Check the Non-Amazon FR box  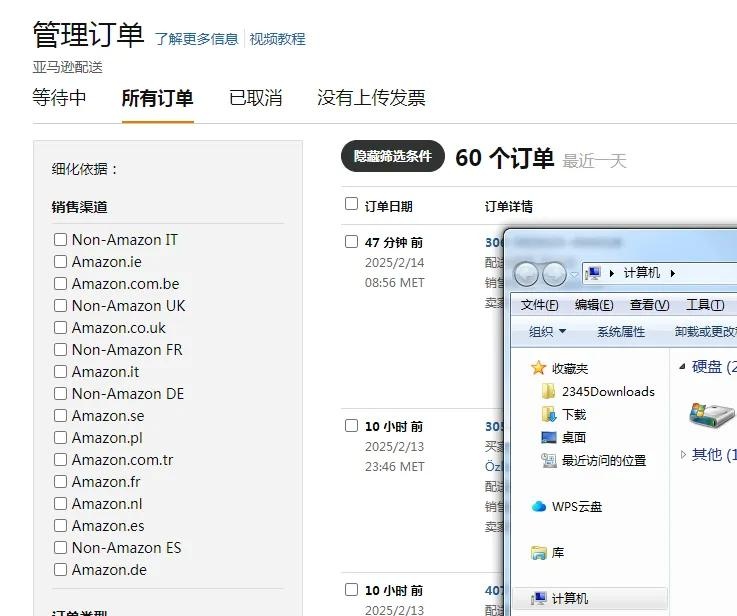pos(60,350)
